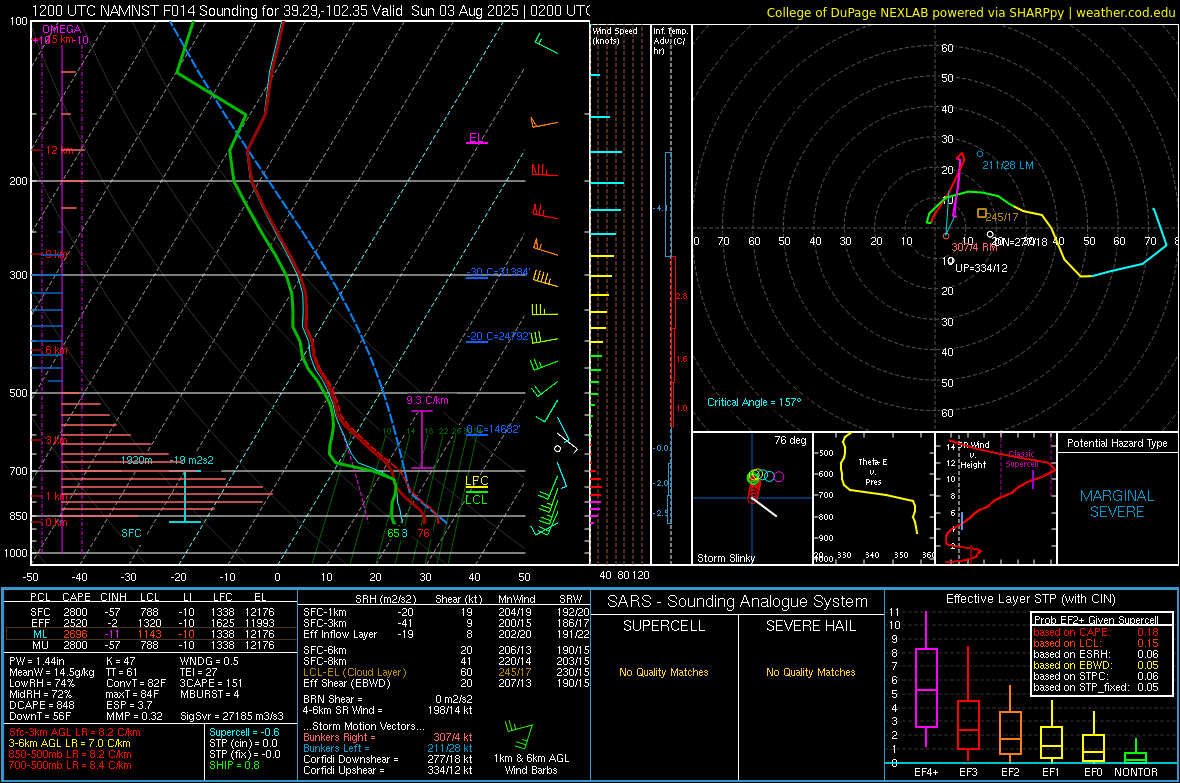
Task: Select the magenta "OMEGA" label
Action: point(62,29)
